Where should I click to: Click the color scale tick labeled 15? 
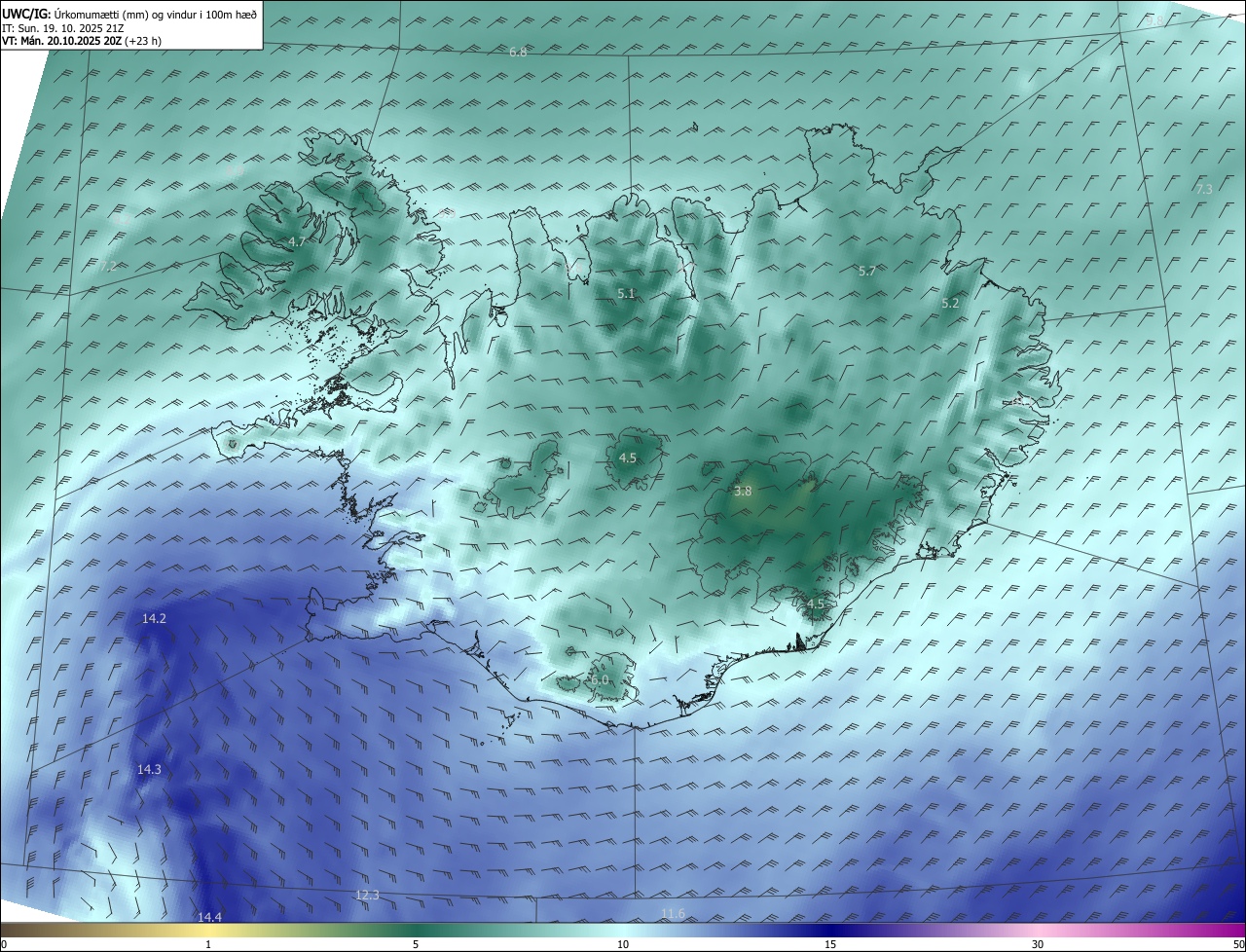click(830, 944)
